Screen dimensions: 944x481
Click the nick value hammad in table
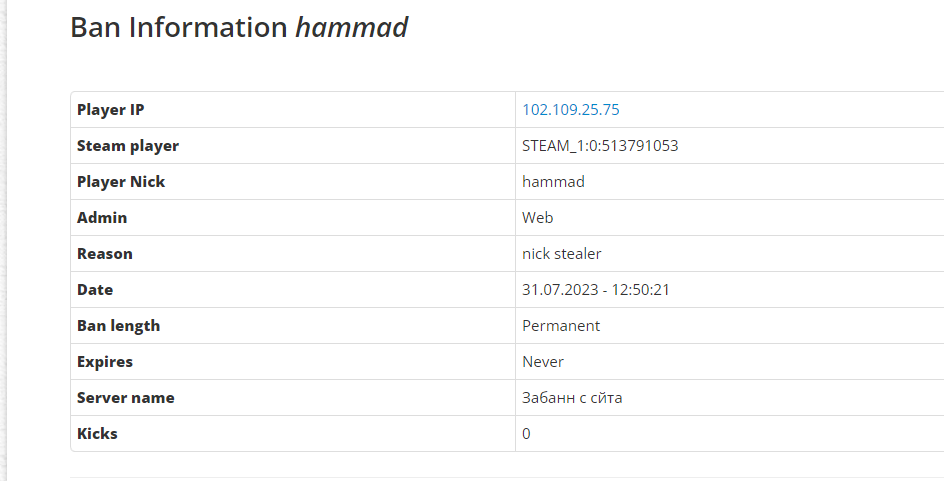pyautogui.click(x=553, y=182)
